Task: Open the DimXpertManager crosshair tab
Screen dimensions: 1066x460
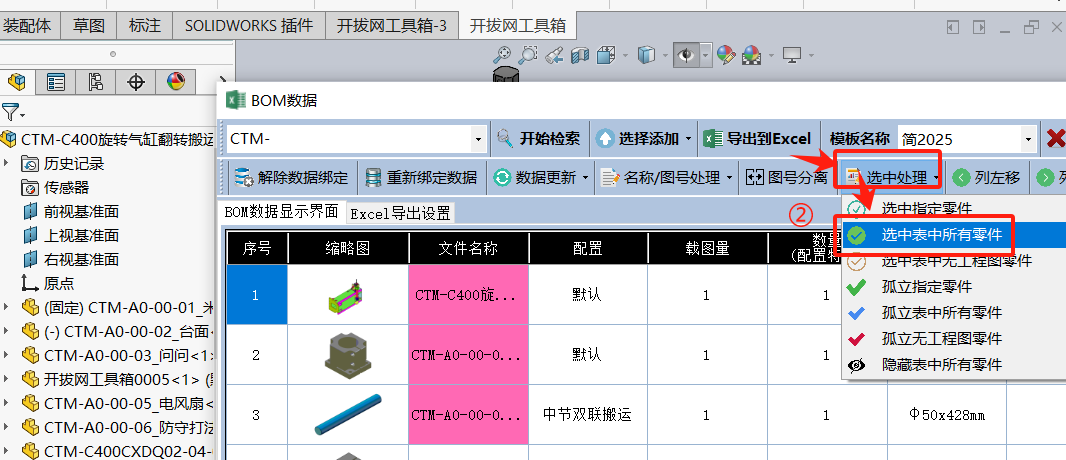Action: [x=136, y=83]
